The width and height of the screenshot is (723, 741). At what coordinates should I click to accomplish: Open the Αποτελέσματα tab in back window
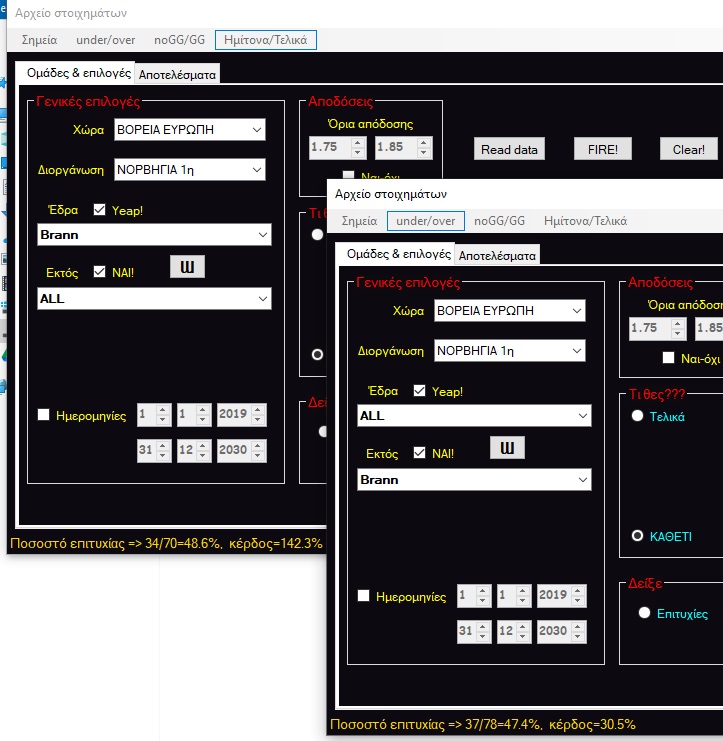[x=177, y=74]
